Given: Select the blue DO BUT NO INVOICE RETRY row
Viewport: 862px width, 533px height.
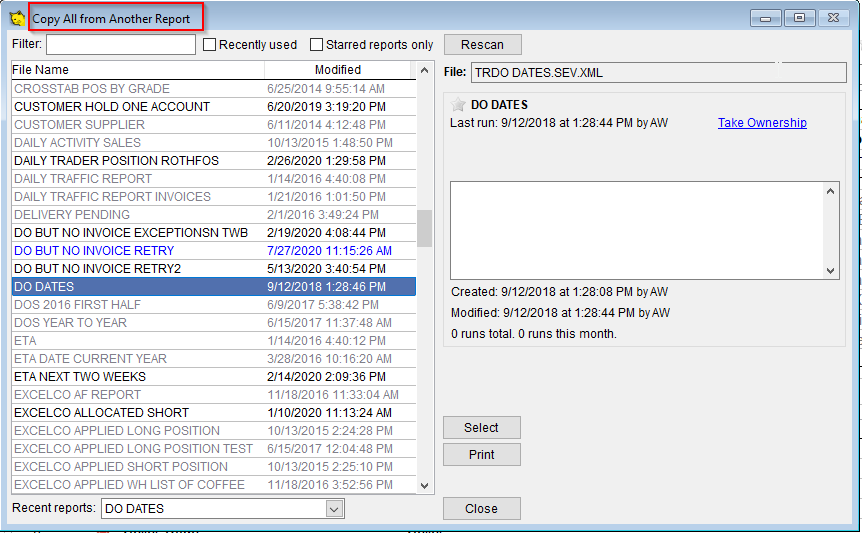Looking at the screenshot, I should tap(214, 251).
